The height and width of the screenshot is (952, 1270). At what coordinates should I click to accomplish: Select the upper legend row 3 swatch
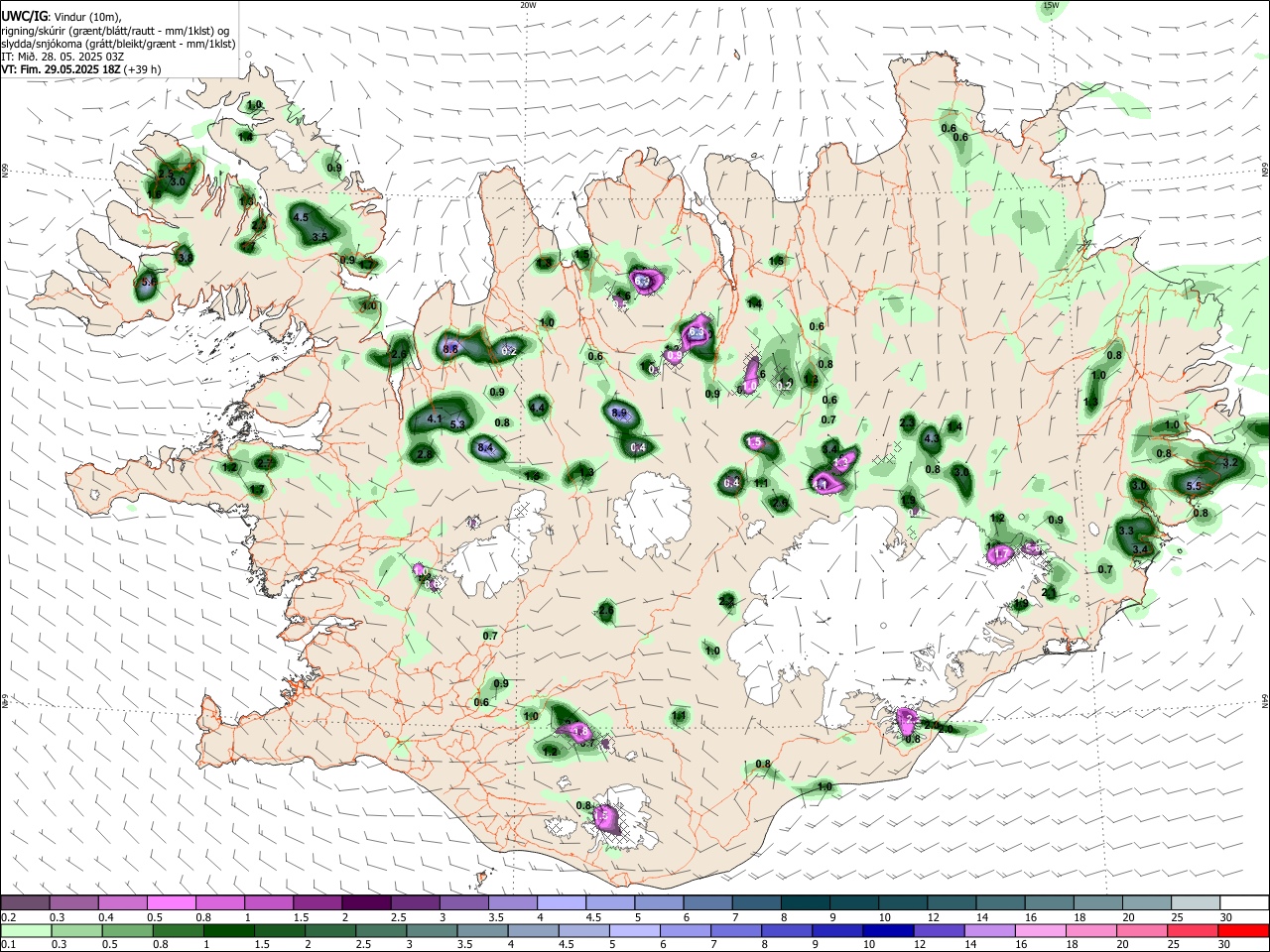[463, 903]
